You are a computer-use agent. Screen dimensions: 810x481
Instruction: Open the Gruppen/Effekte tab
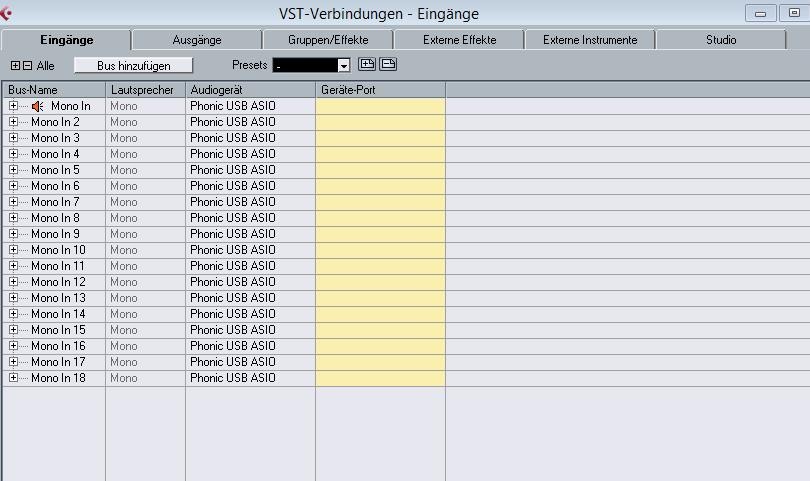[328, 40]
